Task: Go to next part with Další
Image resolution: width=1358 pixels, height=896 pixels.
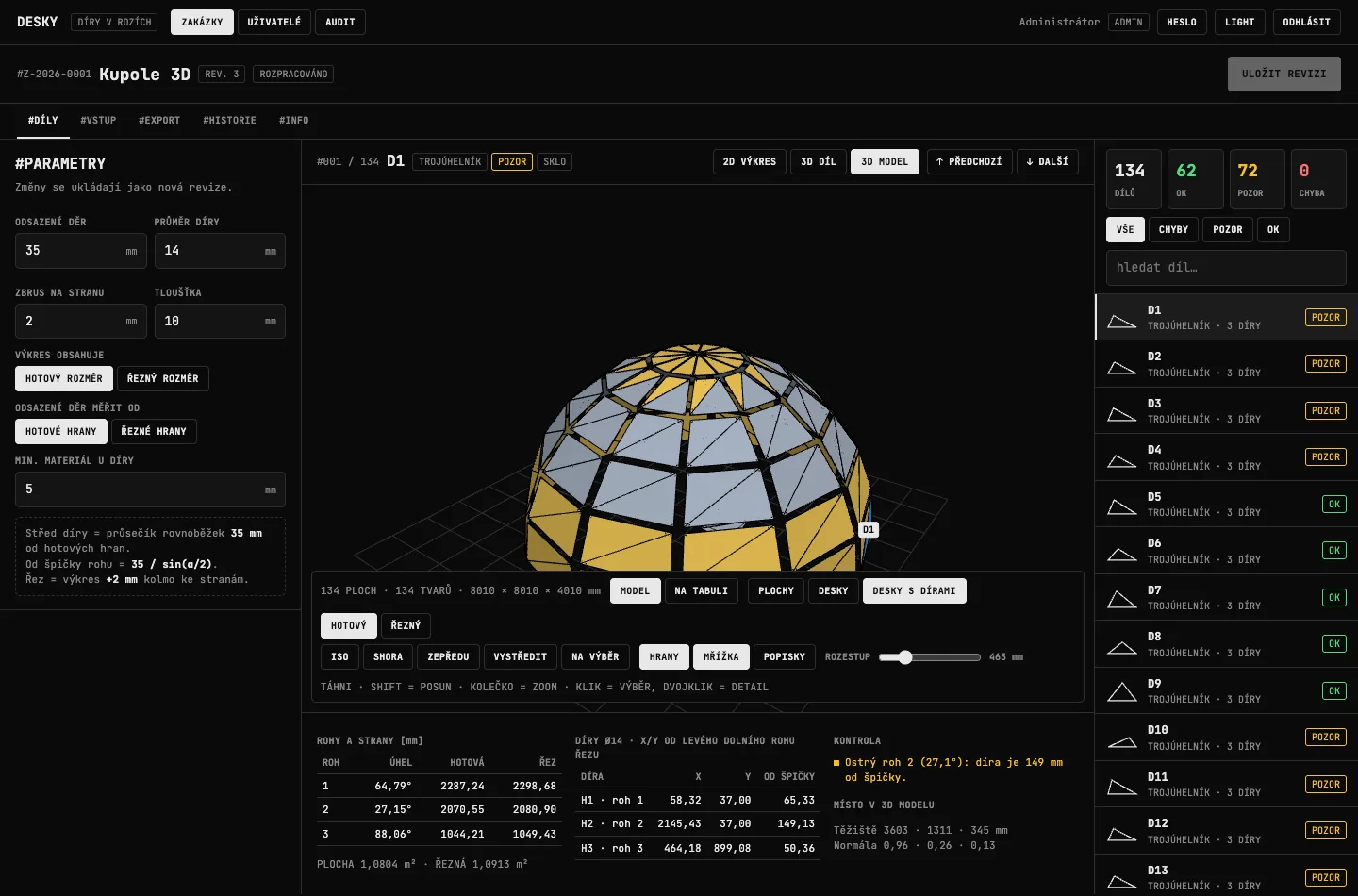Action: 1048,161
